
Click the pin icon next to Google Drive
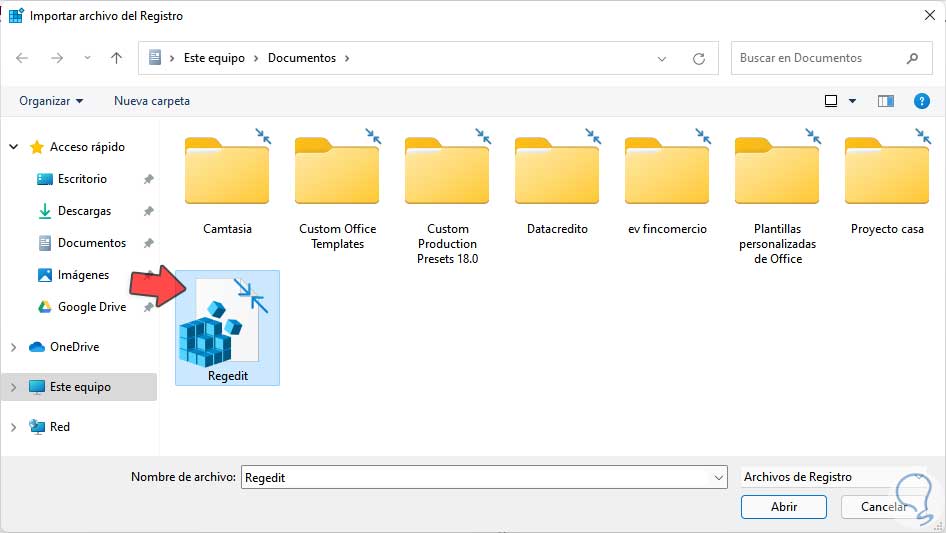coord(148,307)
